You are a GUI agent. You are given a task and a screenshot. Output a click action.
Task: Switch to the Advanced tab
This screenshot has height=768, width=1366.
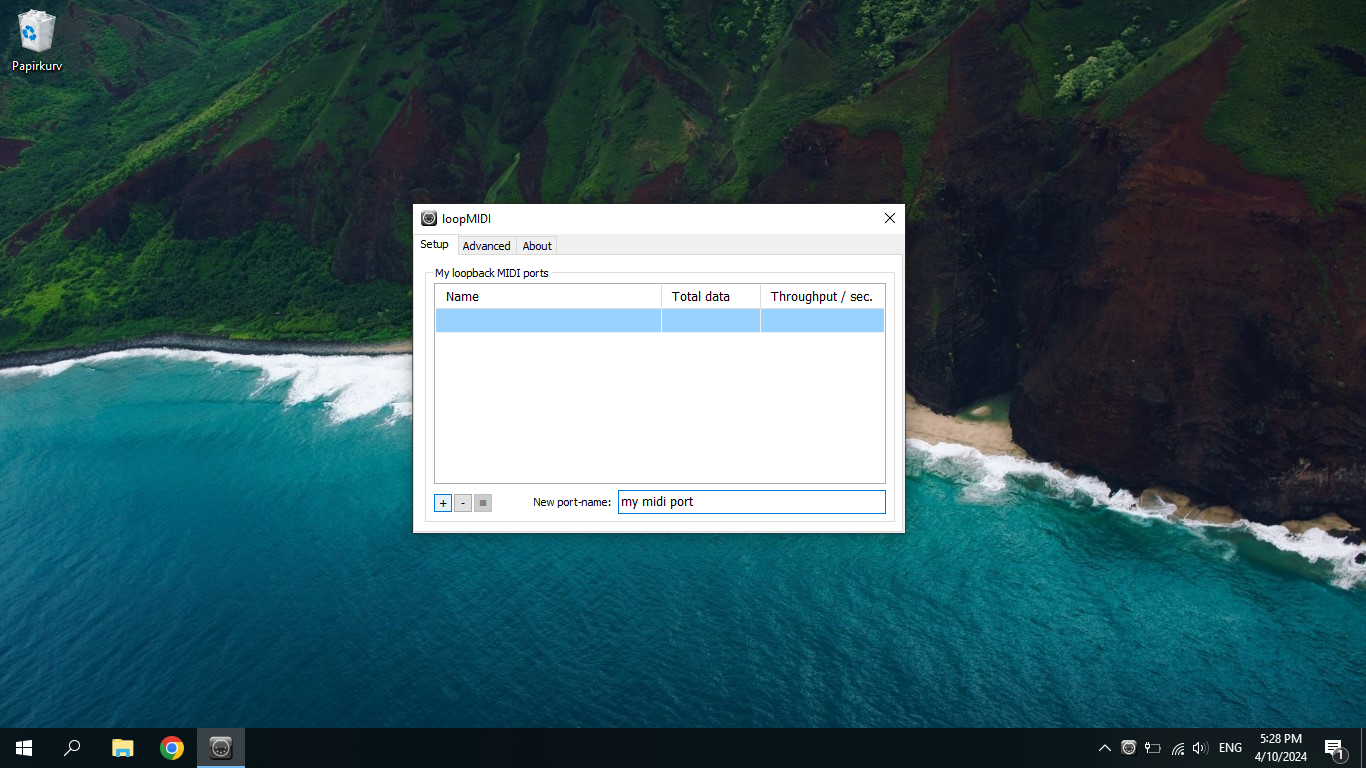pos(486,246)
